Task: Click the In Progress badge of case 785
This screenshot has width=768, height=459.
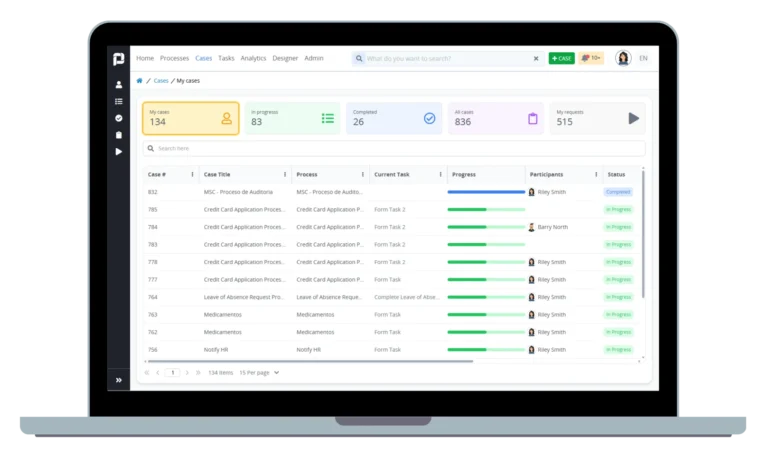Action: 618,210
